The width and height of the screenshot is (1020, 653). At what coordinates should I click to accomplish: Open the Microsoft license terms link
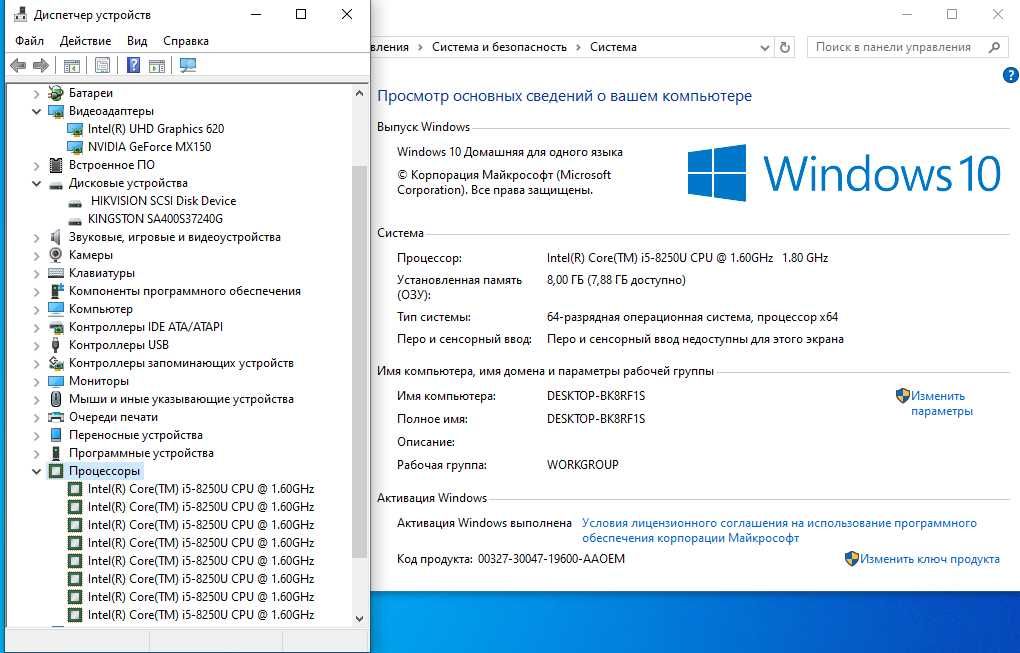pyautogui.click(x=779, y=530)
